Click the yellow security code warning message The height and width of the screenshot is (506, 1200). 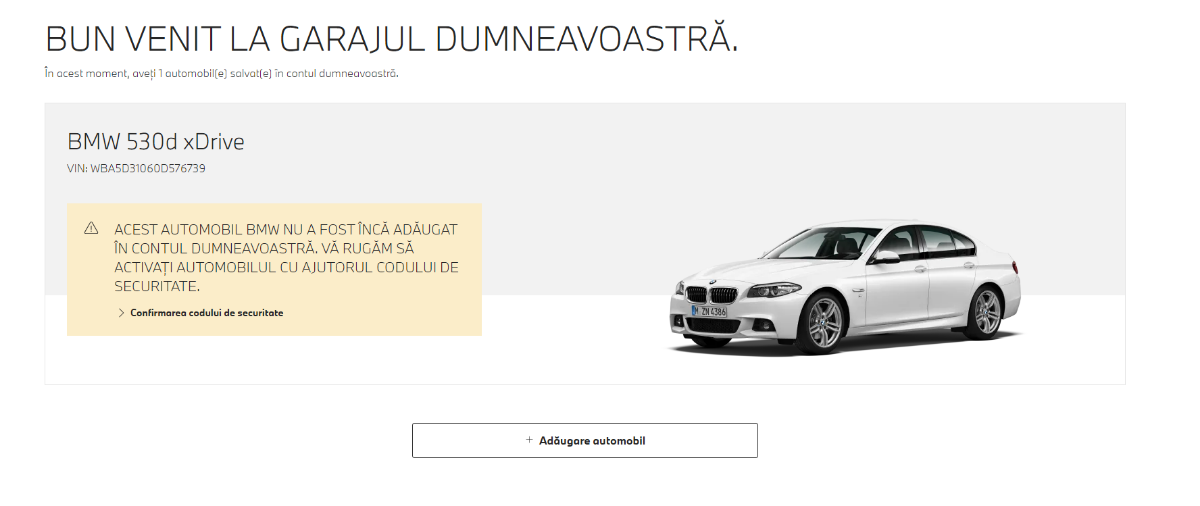(286, 258)
